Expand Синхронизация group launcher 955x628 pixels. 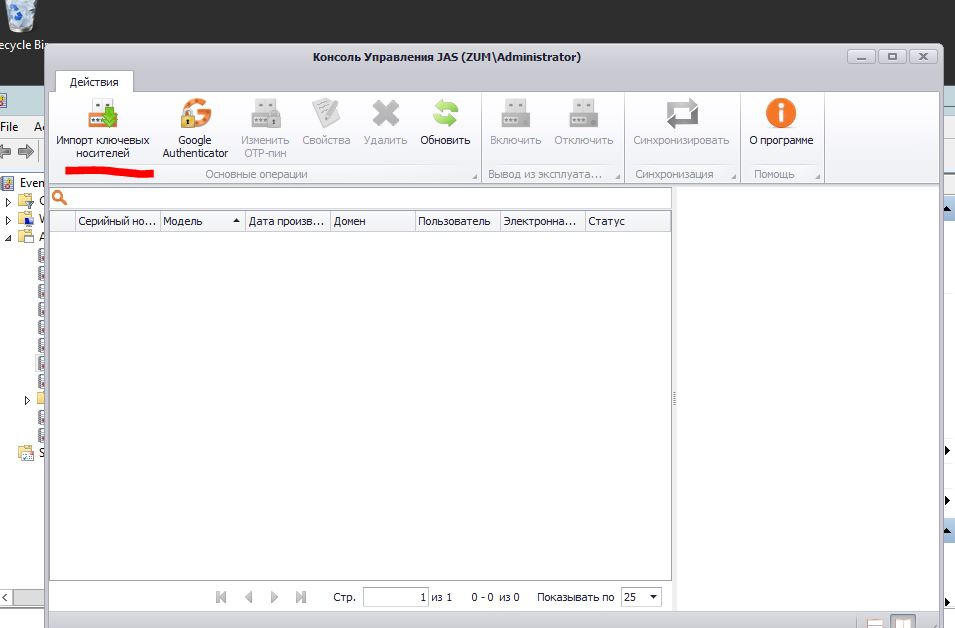coord(733,176)
